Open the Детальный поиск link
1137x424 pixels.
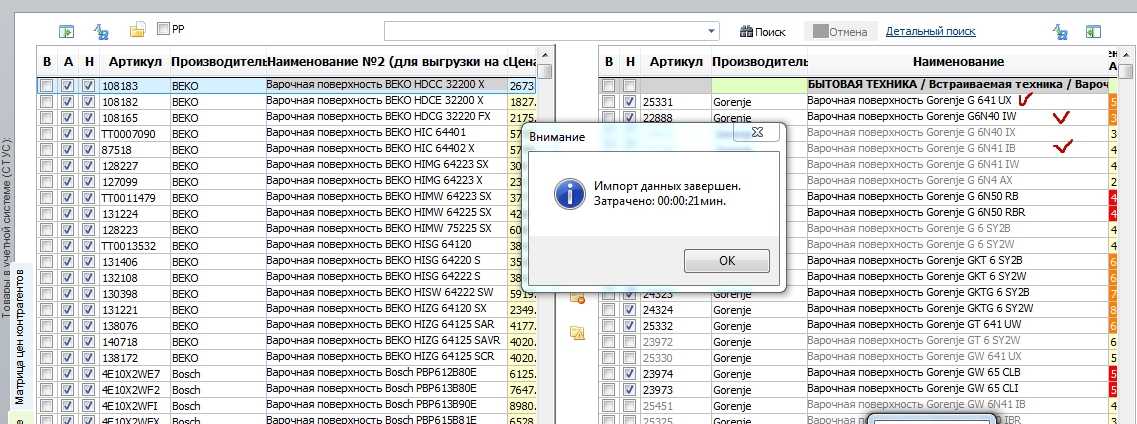click(x=930, y=31)
